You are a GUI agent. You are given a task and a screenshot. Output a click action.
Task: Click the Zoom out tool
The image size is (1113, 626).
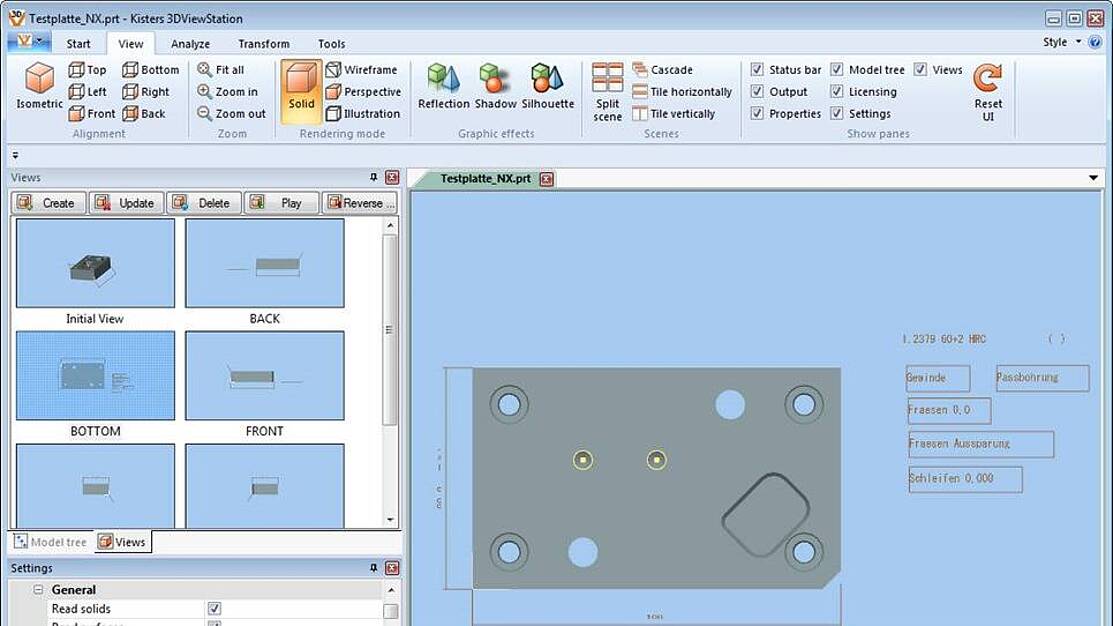(x=231, y=114)
